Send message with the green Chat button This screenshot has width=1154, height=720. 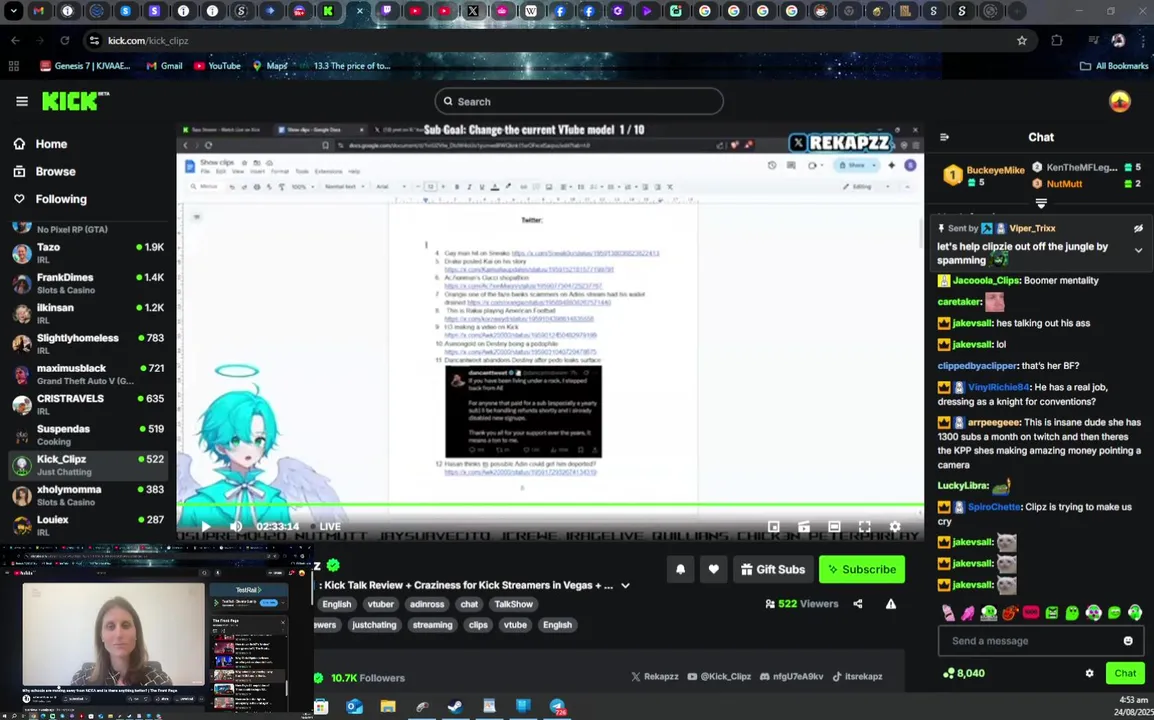pos(1125,673)
